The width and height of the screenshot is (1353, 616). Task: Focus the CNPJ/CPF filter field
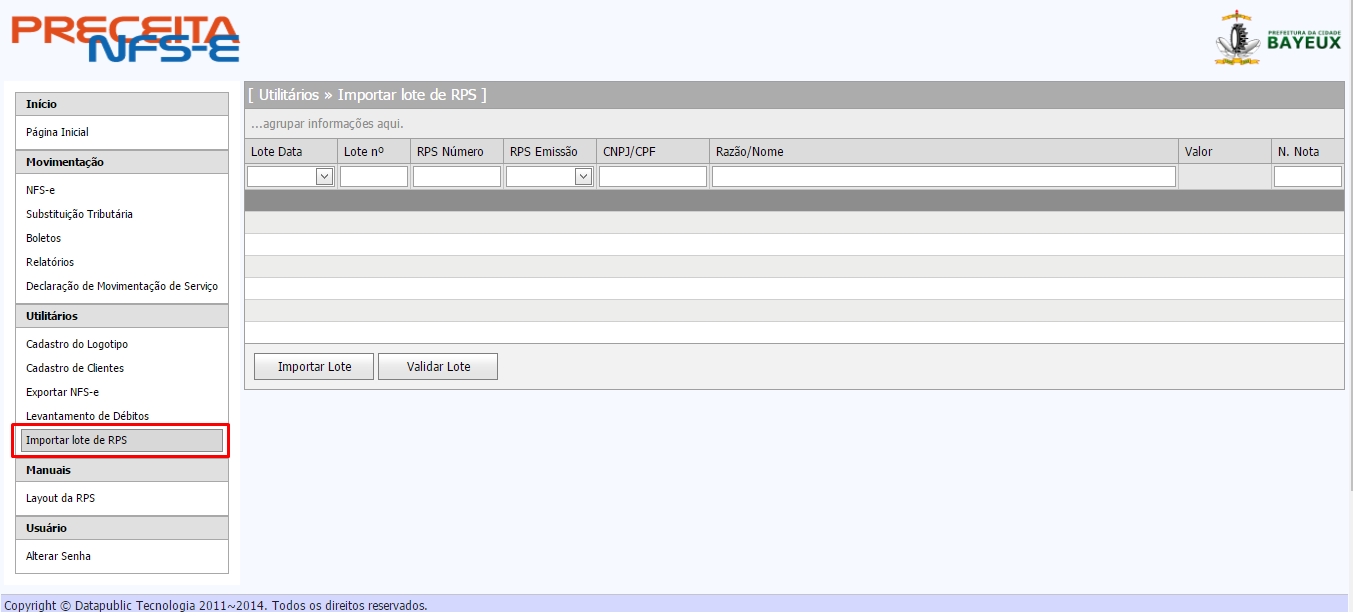tap(652, 177)
